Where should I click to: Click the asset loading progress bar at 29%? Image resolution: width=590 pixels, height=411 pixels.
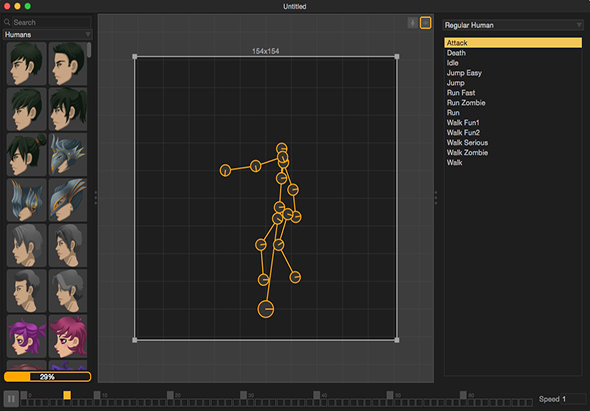[47, 377]
